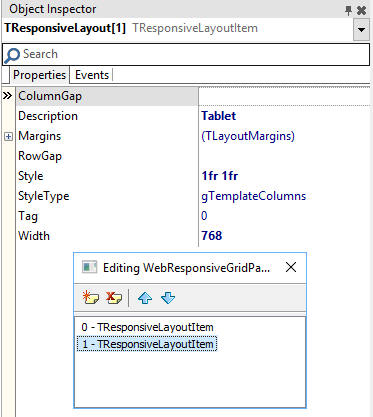The width and height of the screenshot is (373, 417).
Task: Expand the Margins property node
Action: point(8,136)
